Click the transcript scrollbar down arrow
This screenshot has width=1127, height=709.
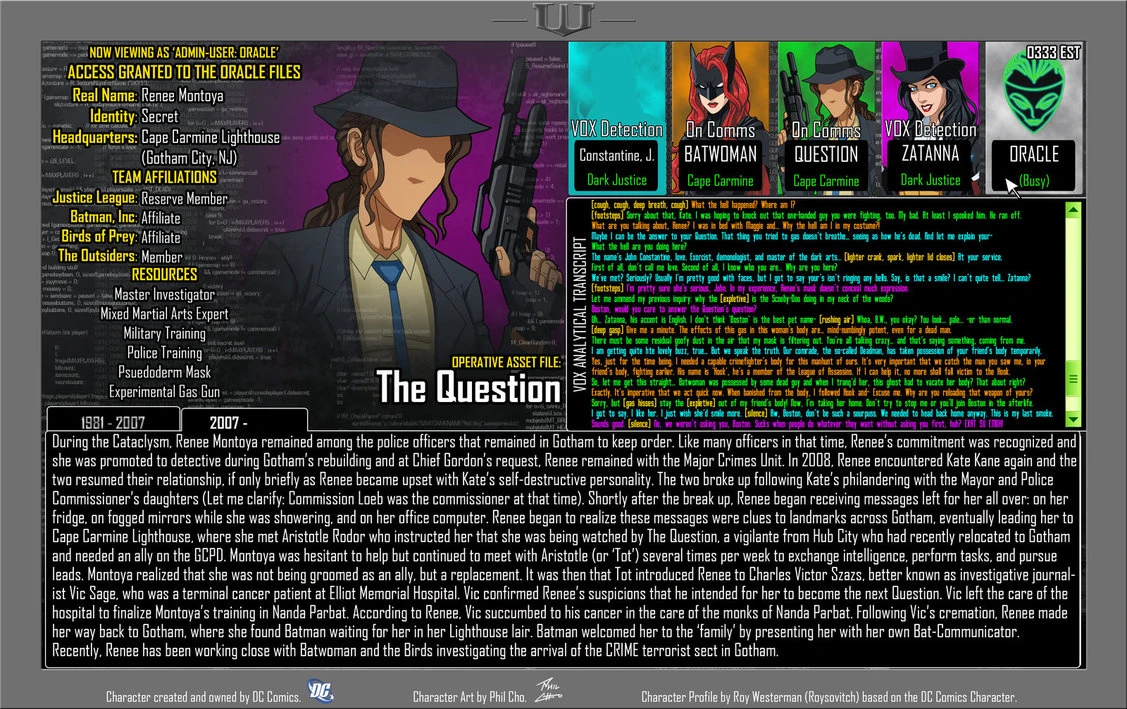(x=1073, y=418)
